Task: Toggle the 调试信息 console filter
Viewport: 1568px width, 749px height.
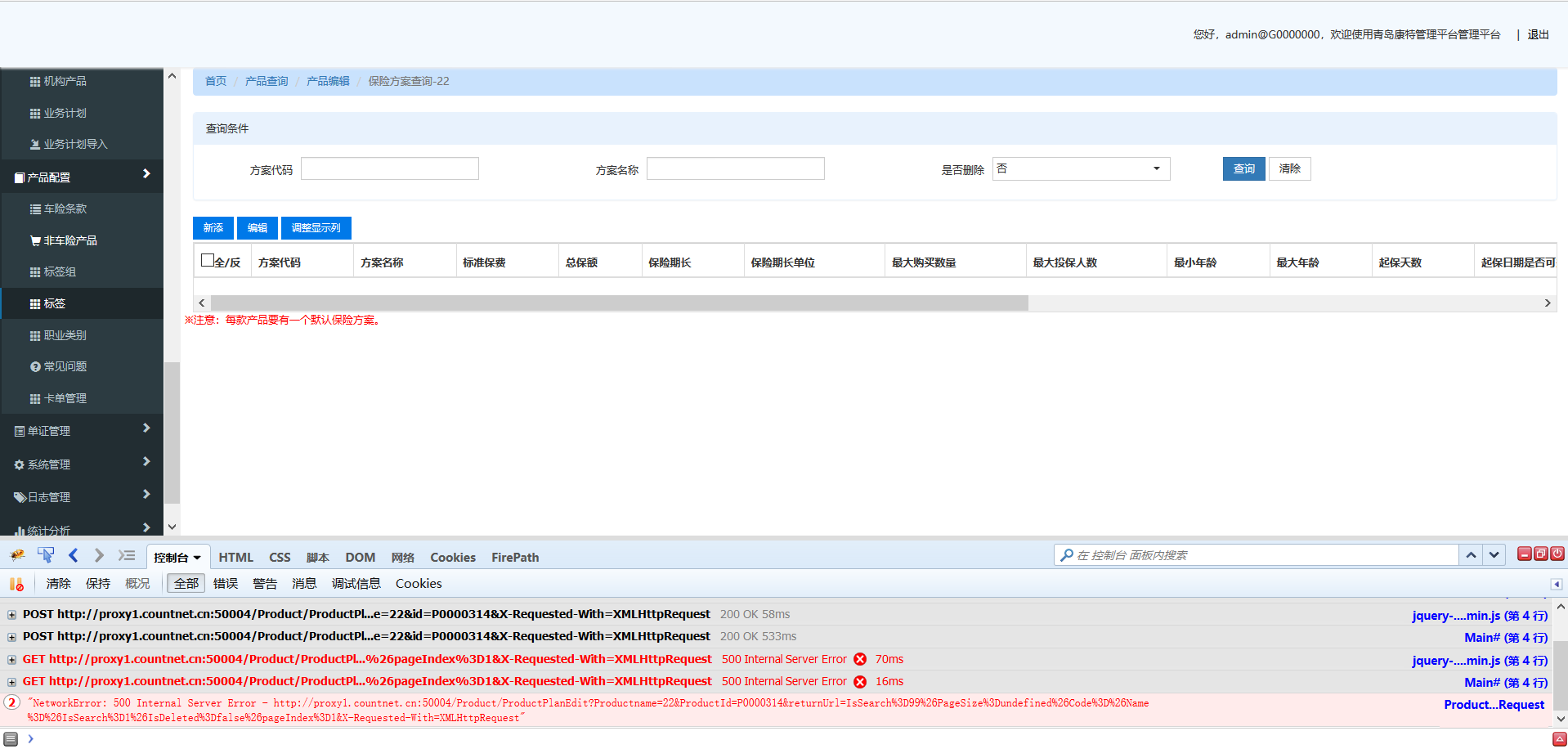Action: [356, 584]
